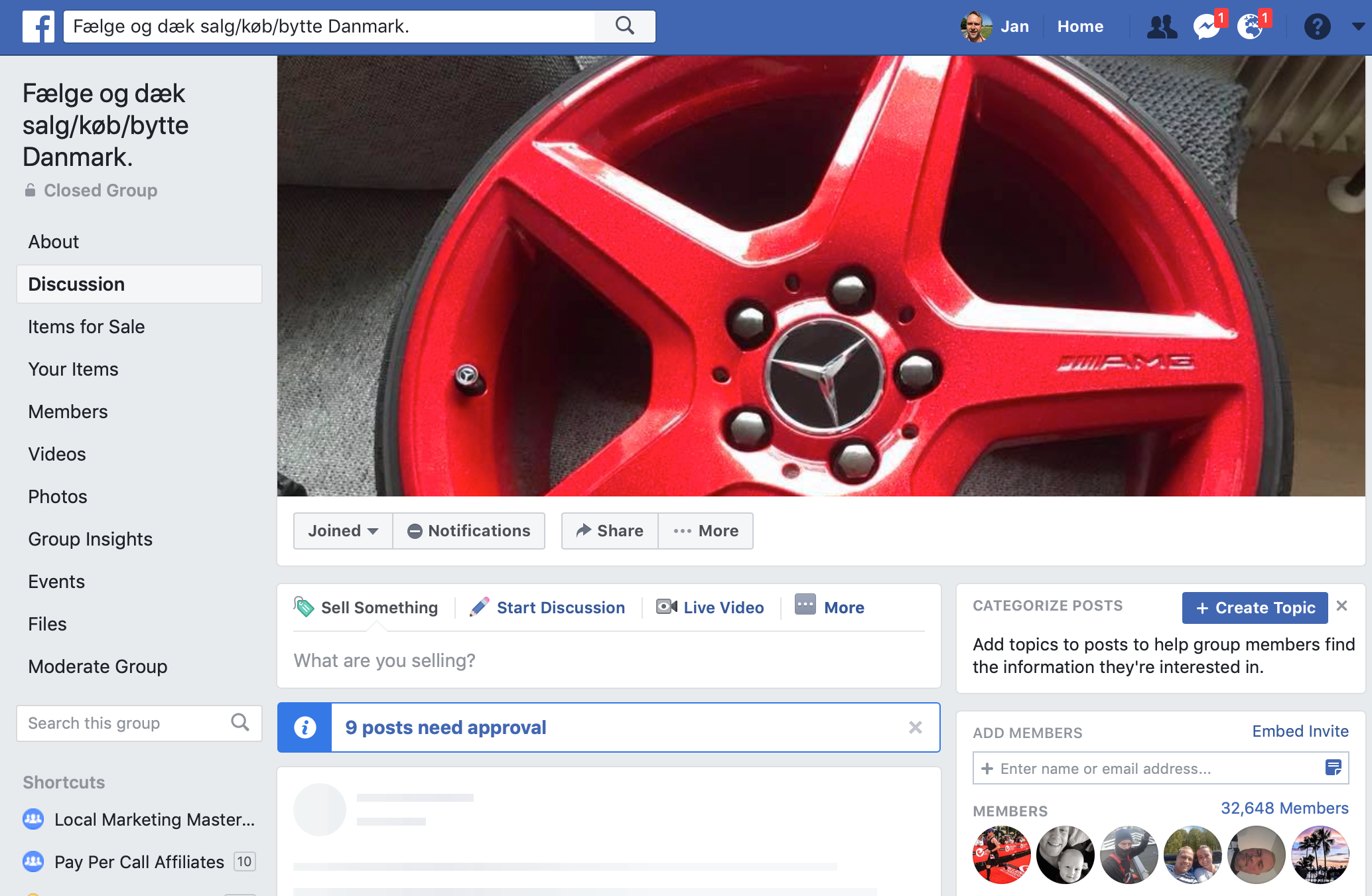1372x896 pixels.
Task: Click the Create Topic button
Action: (1255, 607)
